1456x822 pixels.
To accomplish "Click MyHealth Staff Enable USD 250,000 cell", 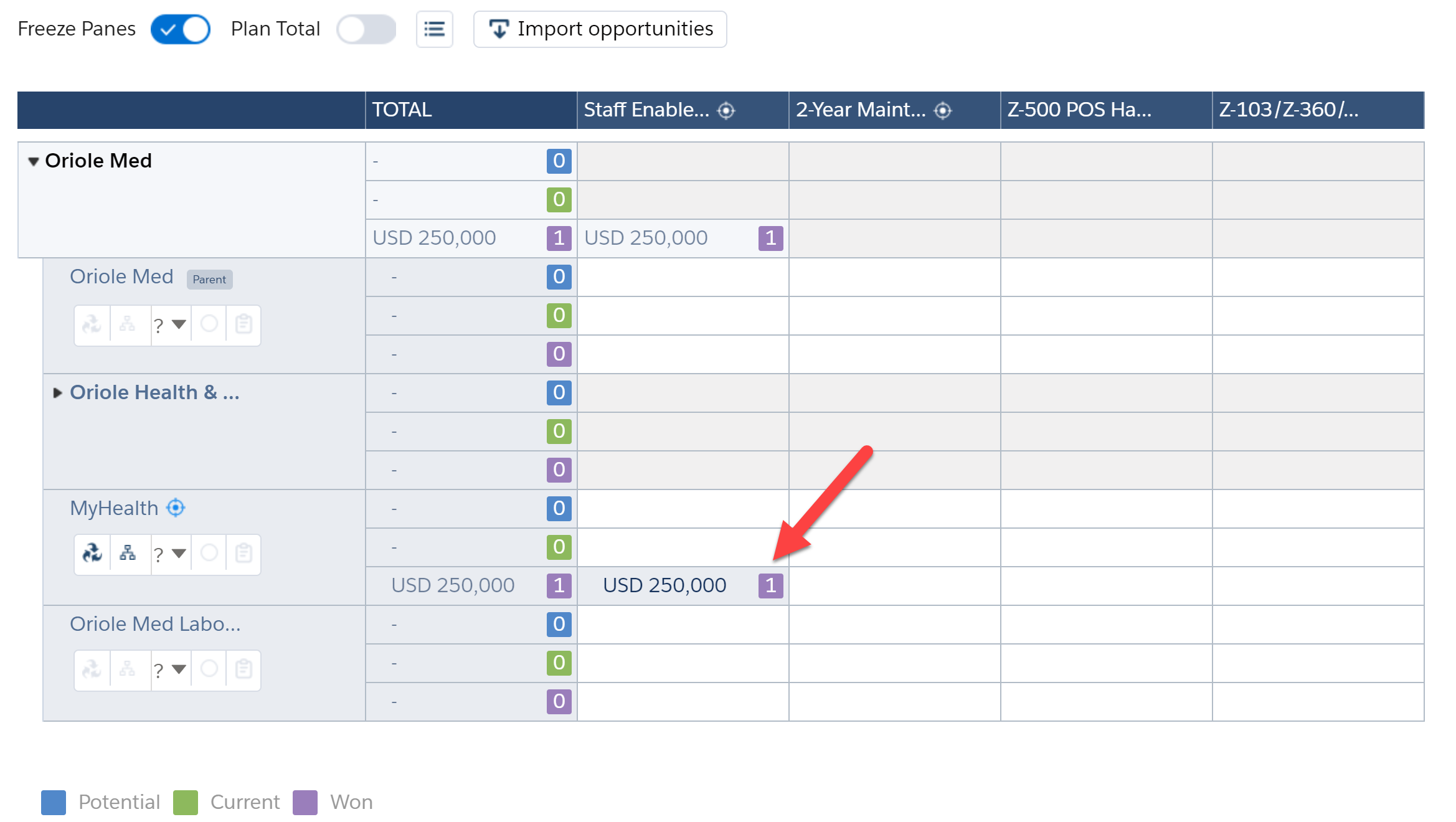I will tap(664, 585).
